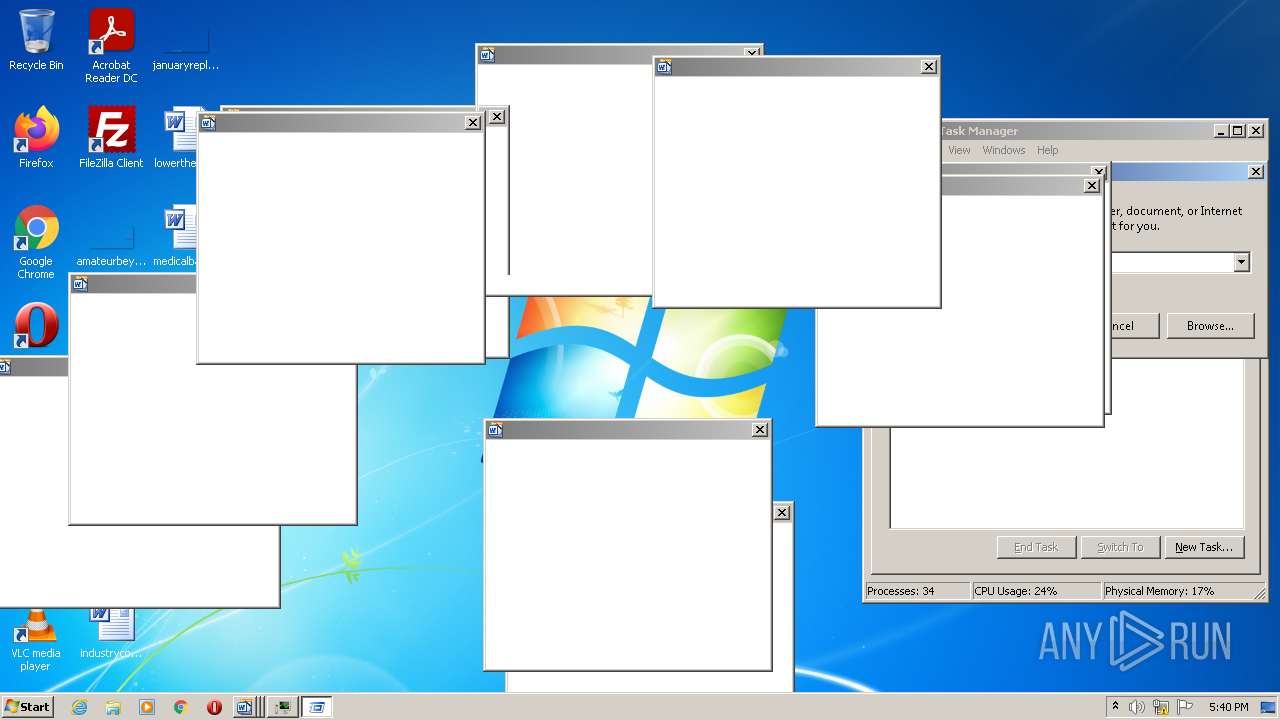Click the Task Manager title bar
This screenshot has height=720, width=1280.
(1075, 131)
